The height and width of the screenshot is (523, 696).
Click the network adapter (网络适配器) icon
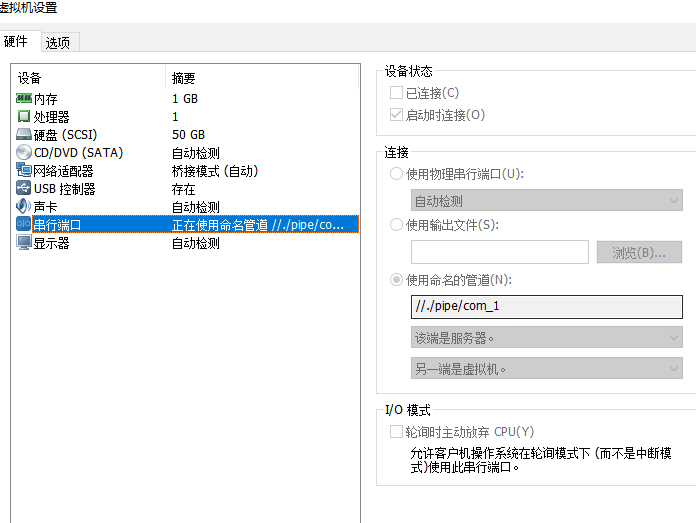(x=24, y=170)
